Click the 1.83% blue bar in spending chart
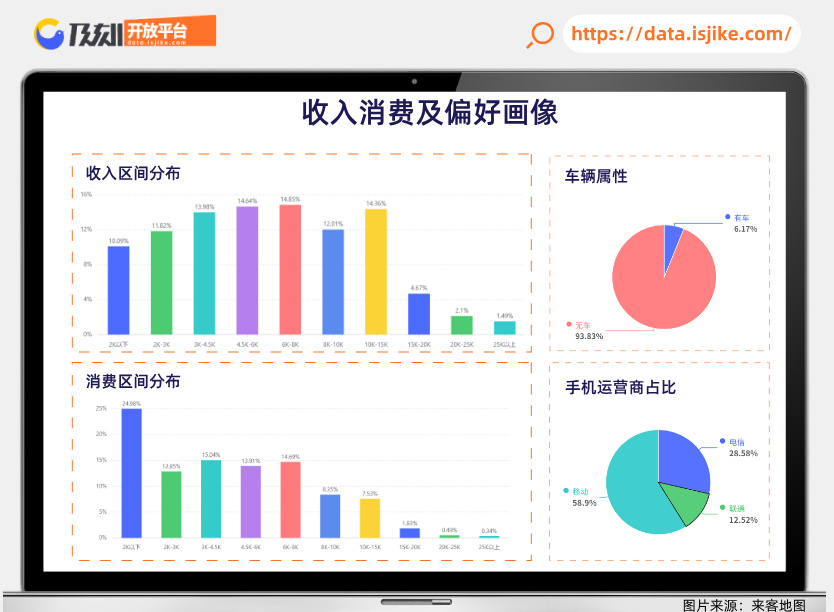Image resolution: width=834 pixels, height=612 pixels. pos(410,533)
